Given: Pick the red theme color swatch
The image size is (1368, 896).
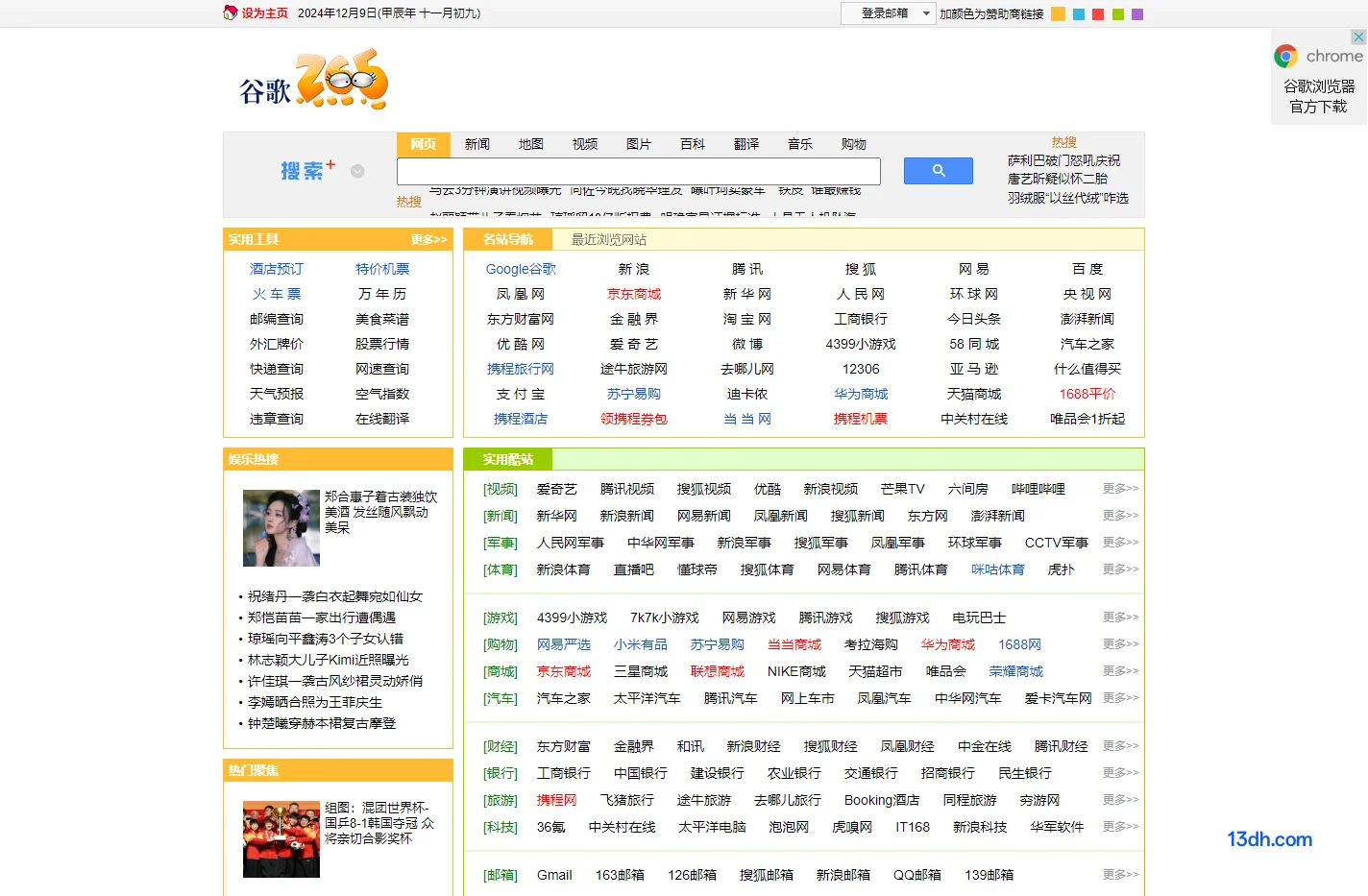Looking at the screenshot, I should click(x=1098, y=14).
